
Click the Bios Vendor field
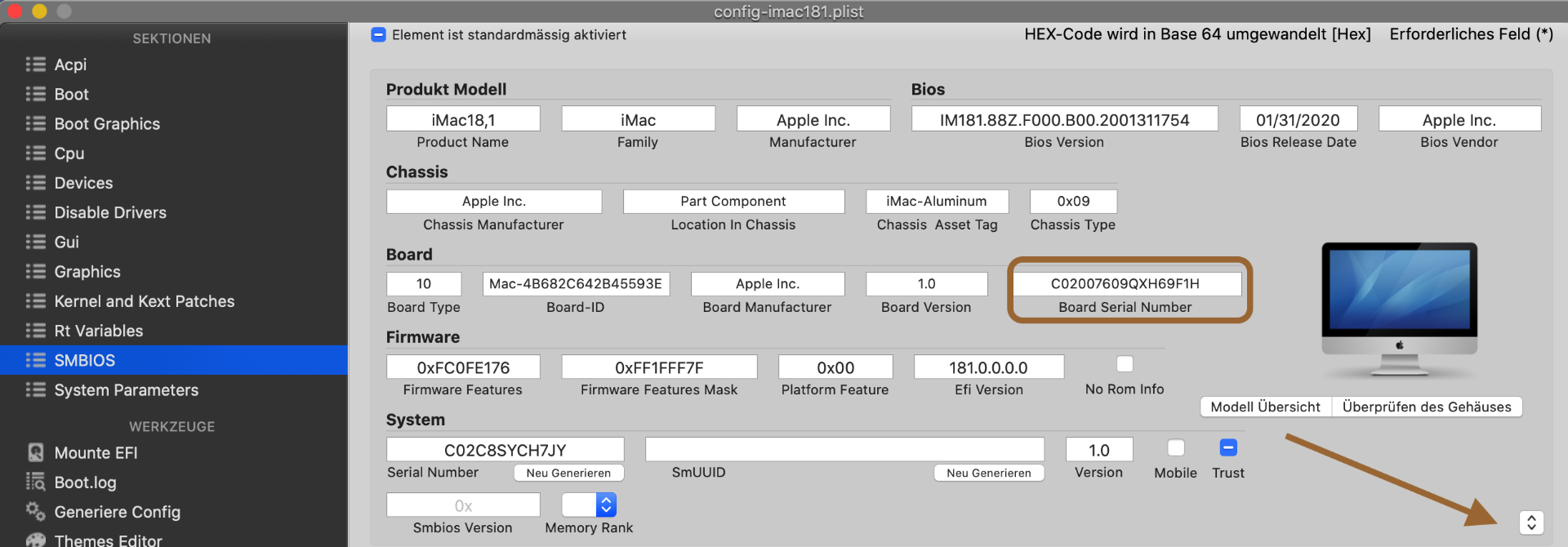pos(1459,119)
